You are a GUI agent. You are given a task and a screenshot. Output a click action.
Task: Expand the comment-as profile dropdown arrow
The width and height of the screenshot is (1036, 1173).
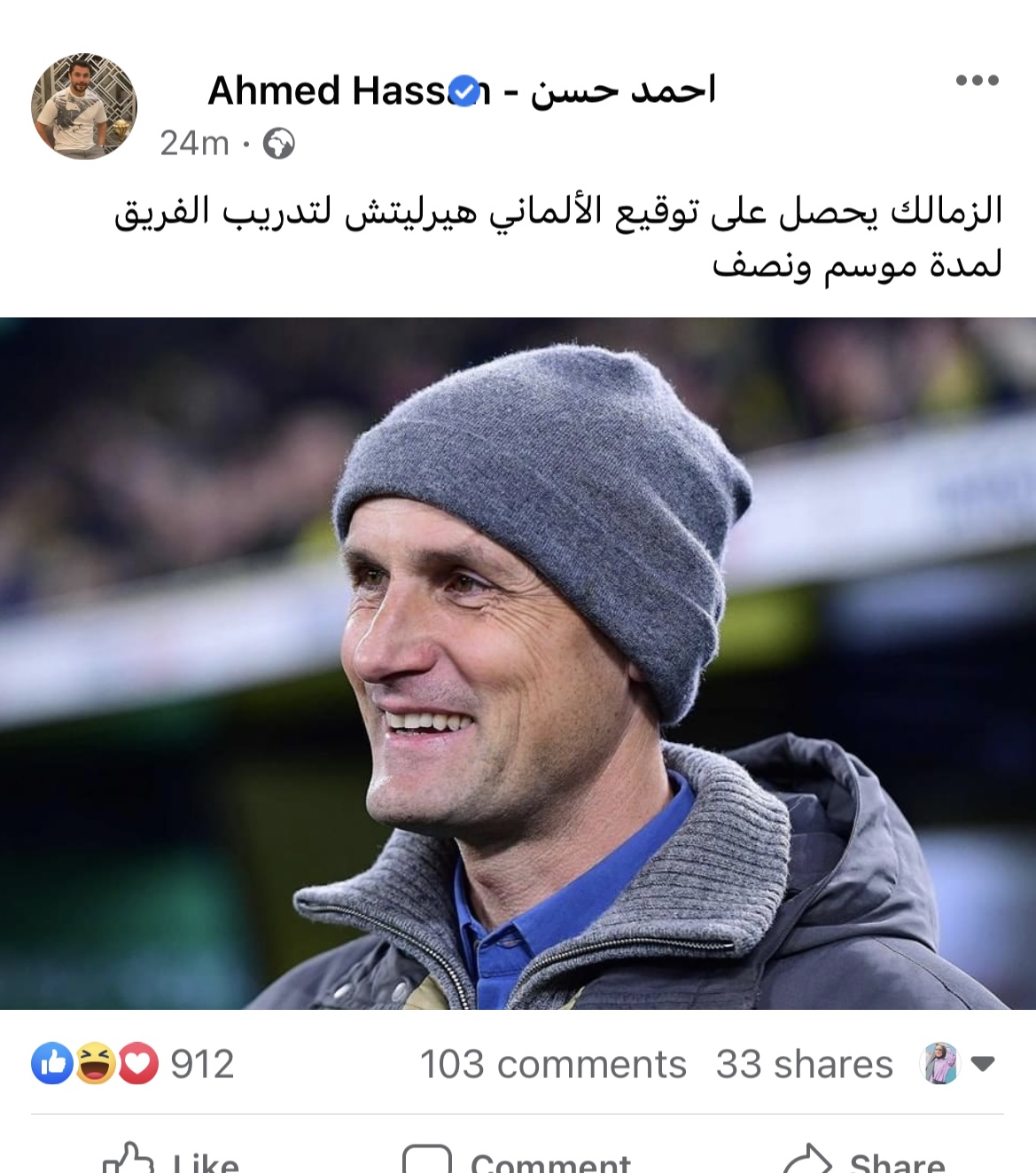tap(983, 1063)
